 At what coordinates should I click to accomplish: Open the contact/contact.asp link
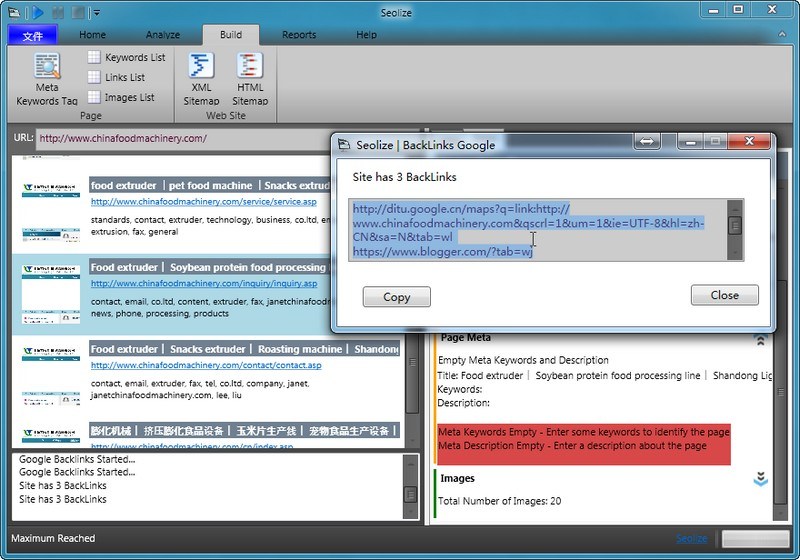[x=206, y=365]
